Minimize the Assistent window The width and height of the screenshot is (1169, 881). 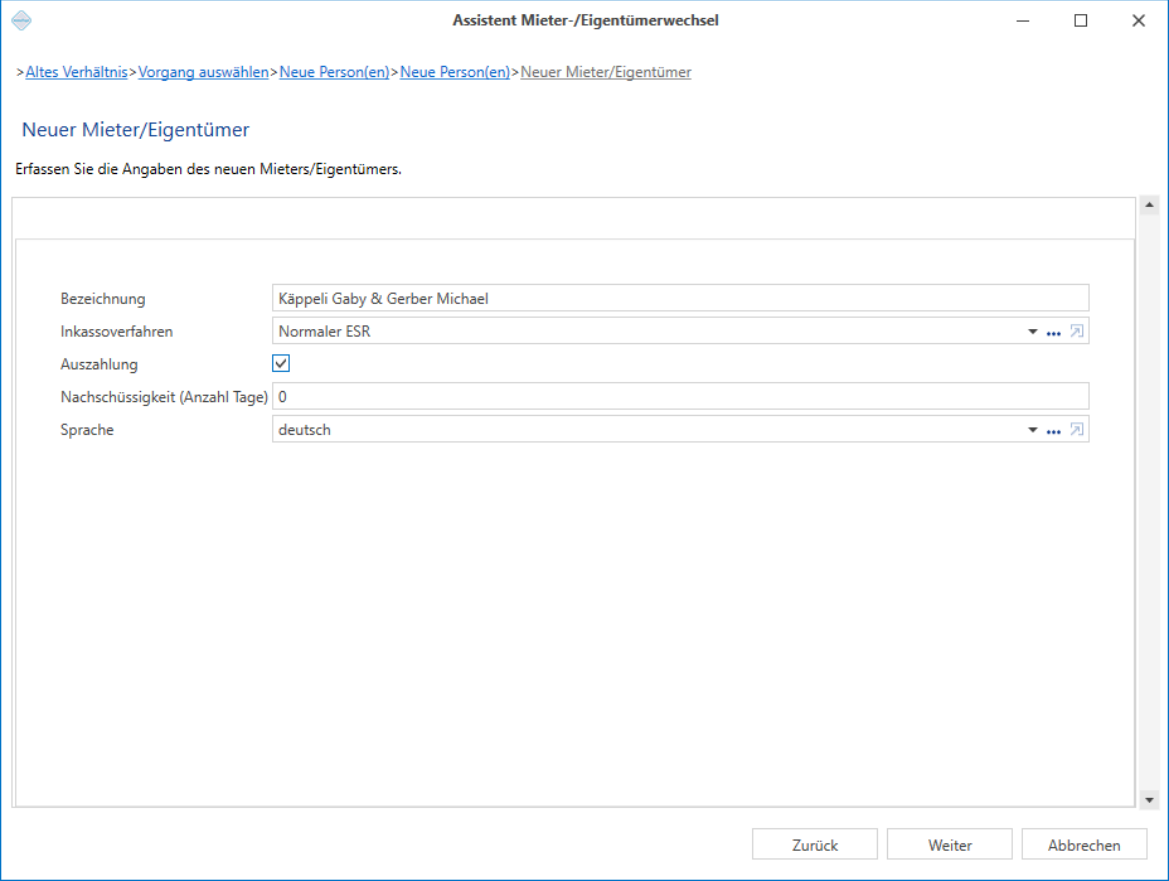click(x=1023, y=21)
